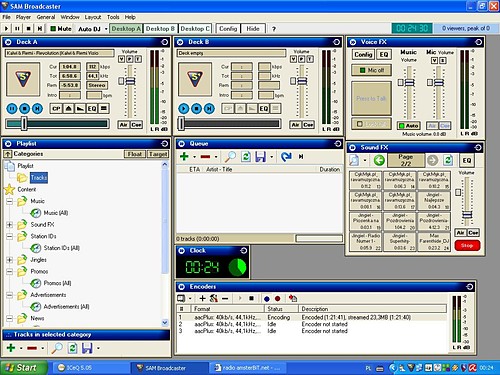This screenshot has width=500, height=375.
Task: Open the help question mark button
Action: pos(274,29)
